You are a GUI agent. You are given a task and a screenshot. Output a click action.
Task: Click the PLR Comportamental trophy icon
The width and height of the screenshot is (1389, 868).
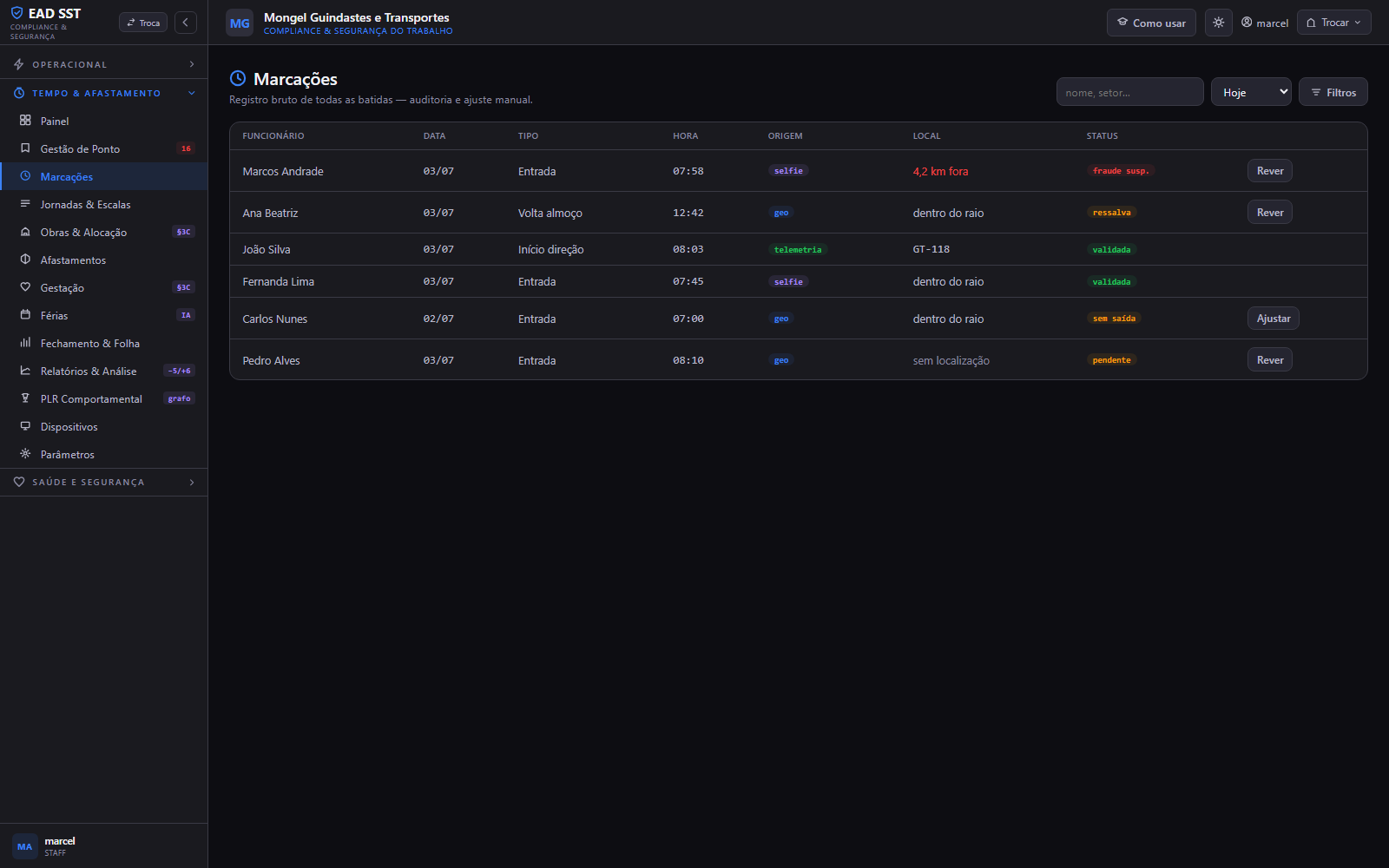click(25, 398)
